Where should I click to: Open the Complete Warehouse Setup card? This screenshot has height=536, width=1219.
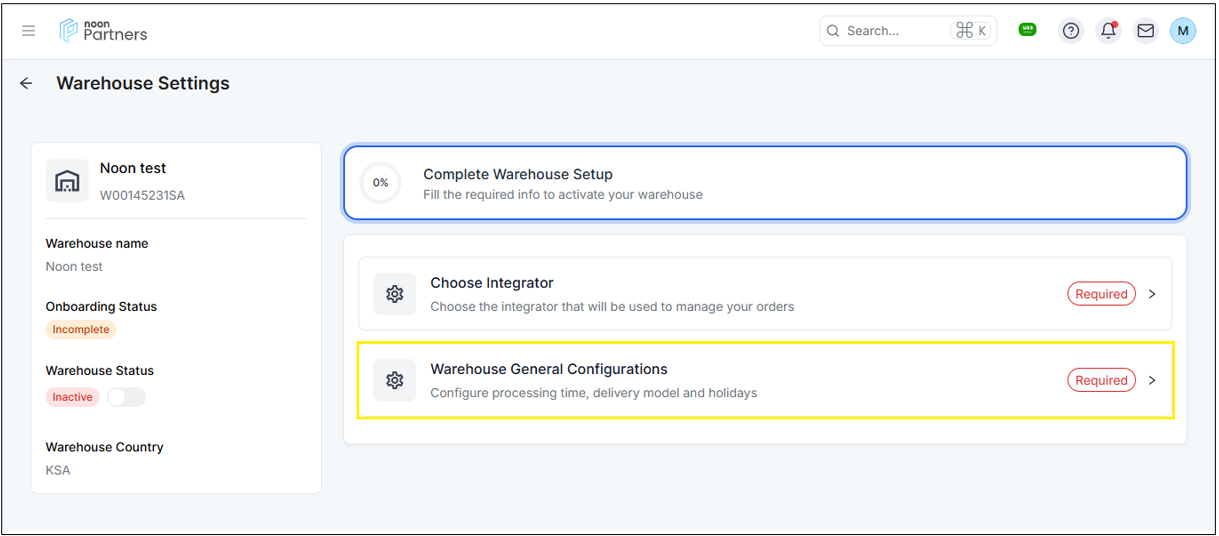[x=765, y=183]
